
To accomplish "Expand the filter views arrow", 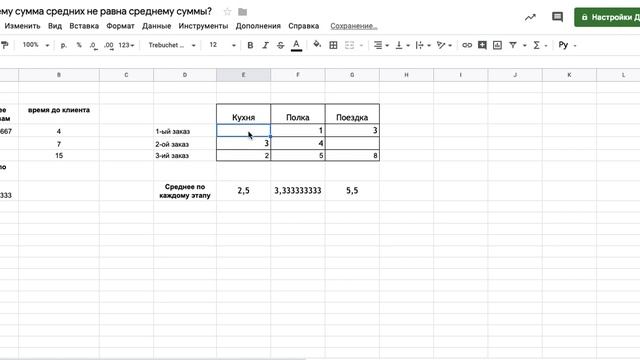I will pyautogui.click(x=524, y=45).
